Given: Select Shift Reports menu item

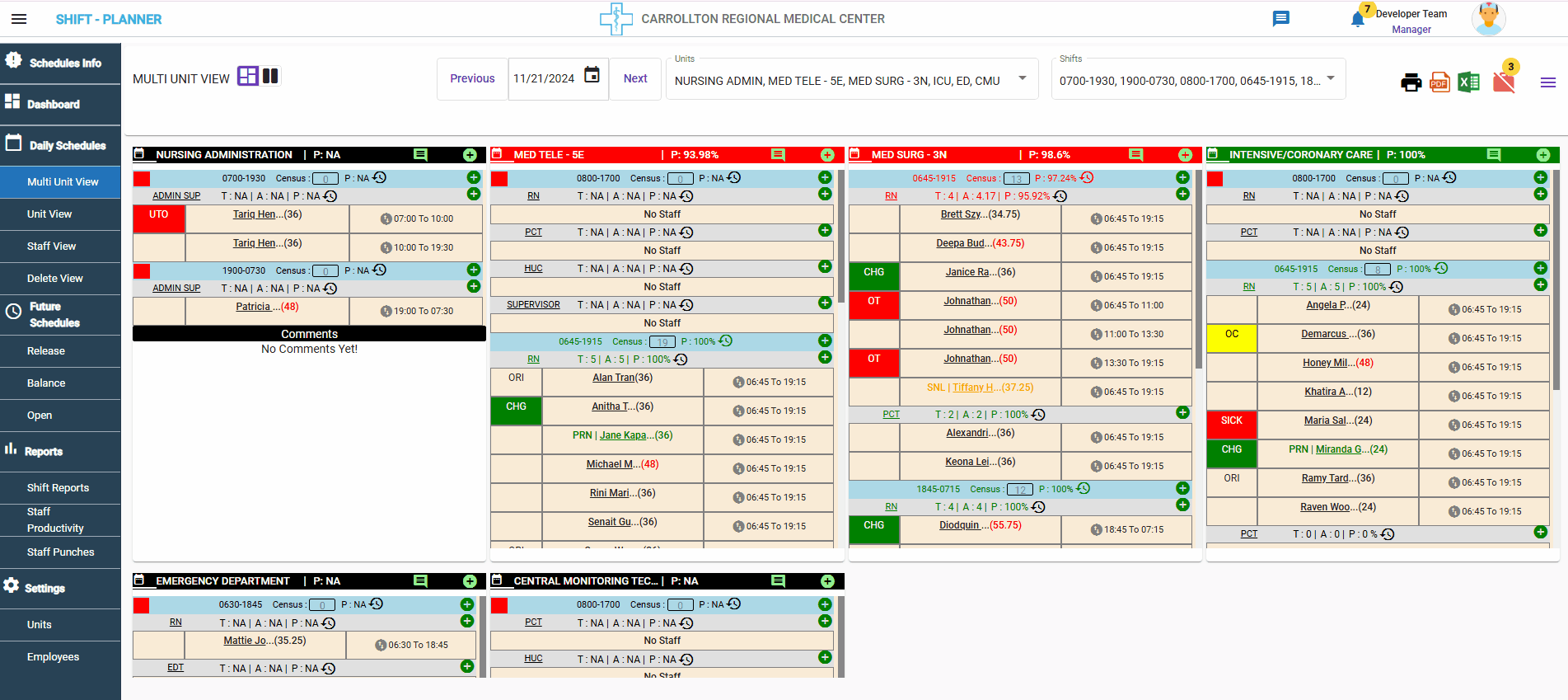Looking at the screenshot, I should pos(58,487).
